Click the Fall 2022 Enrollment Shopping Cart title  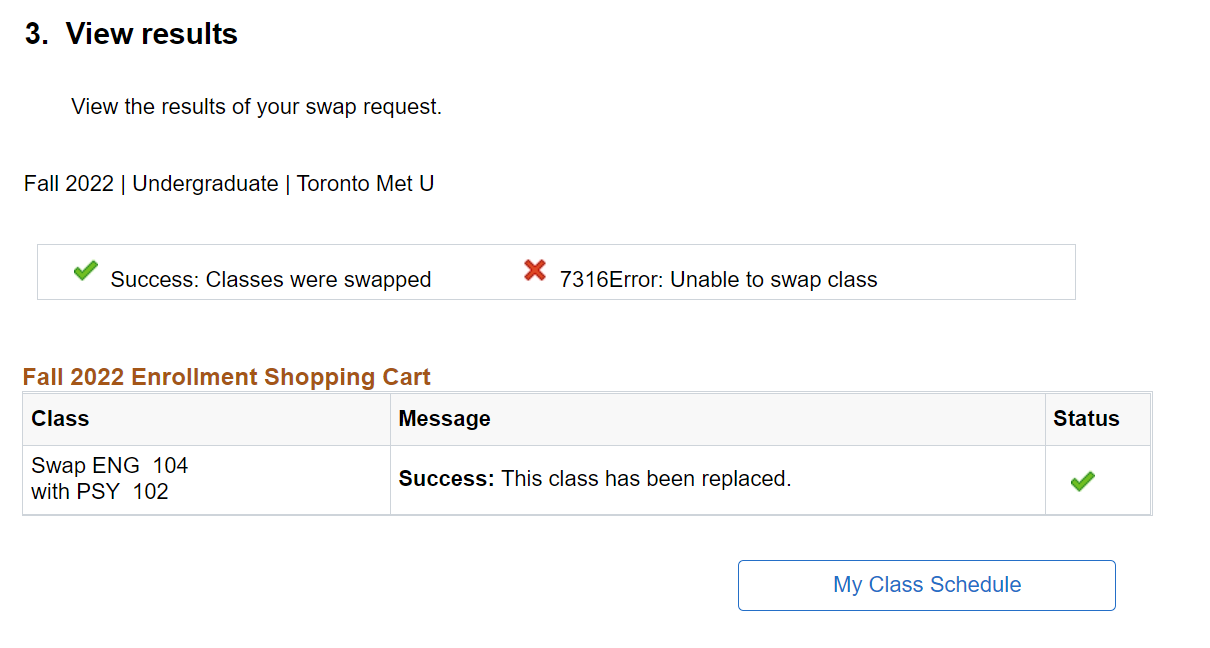[x=227, y=377]
